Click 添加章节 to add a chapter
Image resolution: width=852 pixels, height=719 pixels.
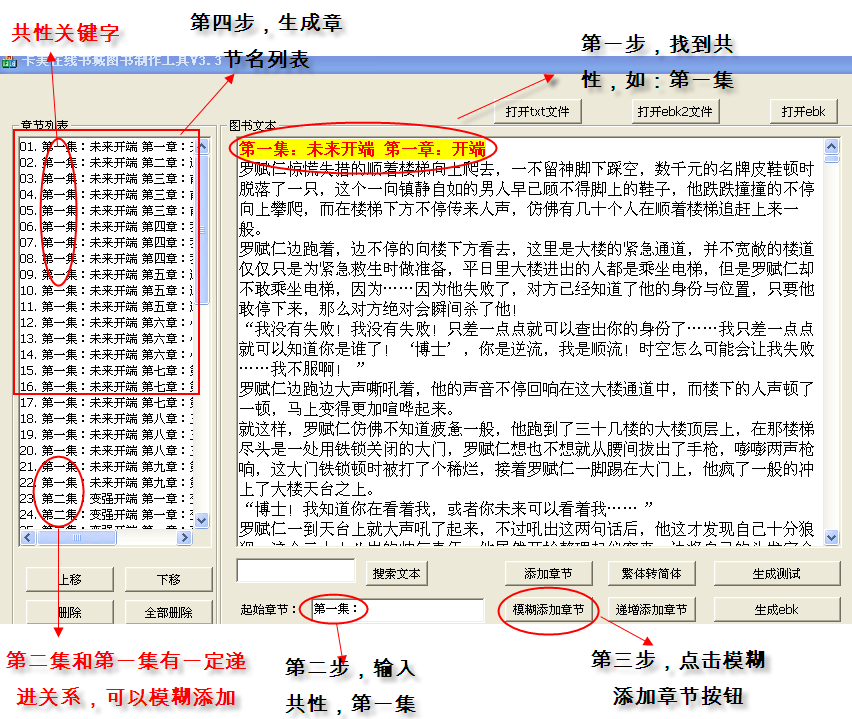[547, 574]
